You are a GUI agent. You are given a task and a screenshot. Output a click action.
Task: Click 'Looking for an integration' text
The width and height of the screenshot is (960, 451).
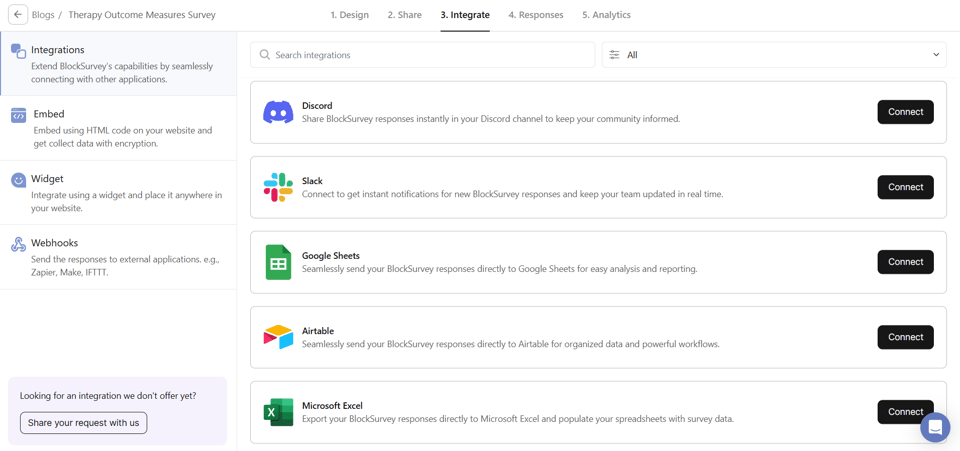pos(108,396)
